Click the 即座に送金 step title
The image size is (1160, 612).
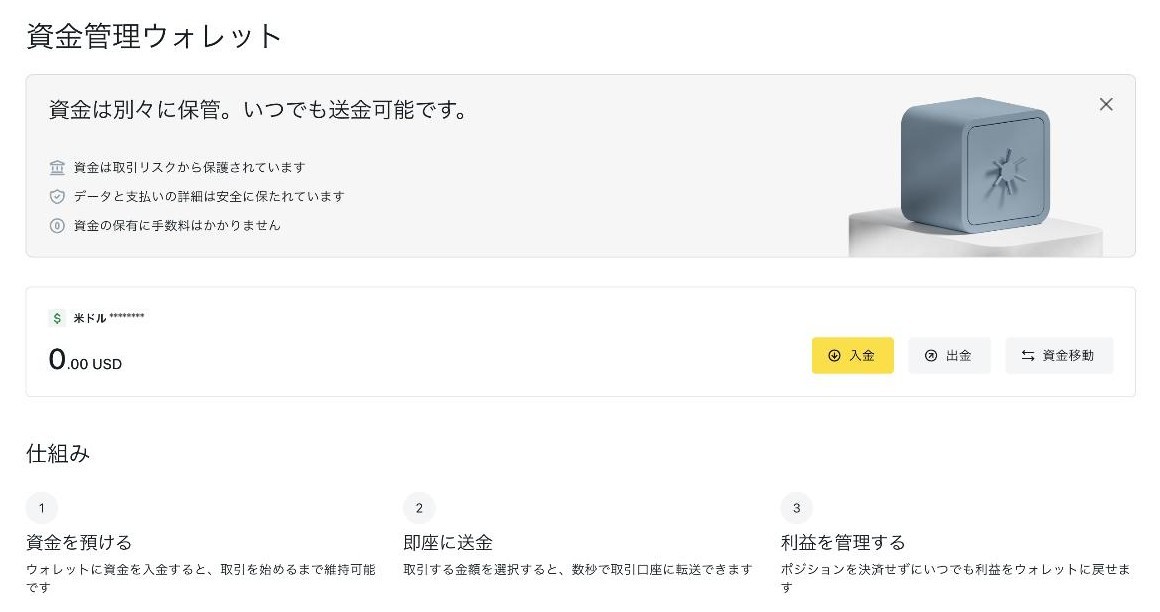pos(448,542)
